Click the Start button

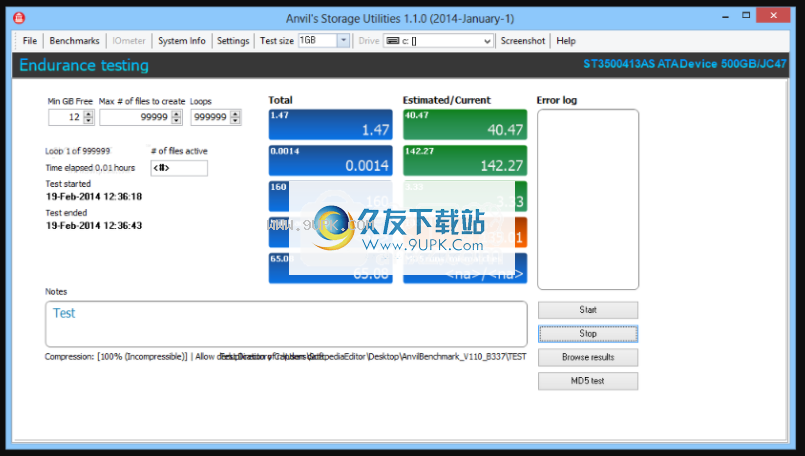[x=588, y=310]
